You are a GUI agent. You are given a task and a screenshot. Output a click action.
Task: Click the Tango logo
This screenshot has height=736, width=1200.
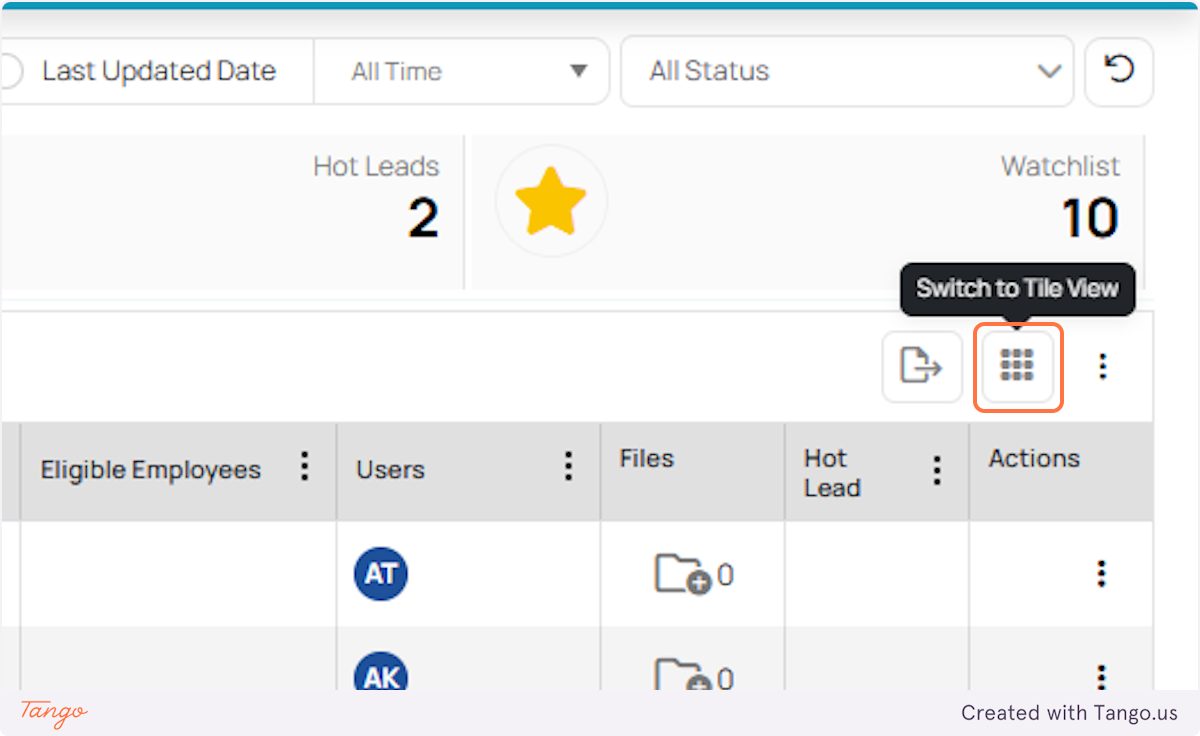pyautogui.click(x=52, y=713)
